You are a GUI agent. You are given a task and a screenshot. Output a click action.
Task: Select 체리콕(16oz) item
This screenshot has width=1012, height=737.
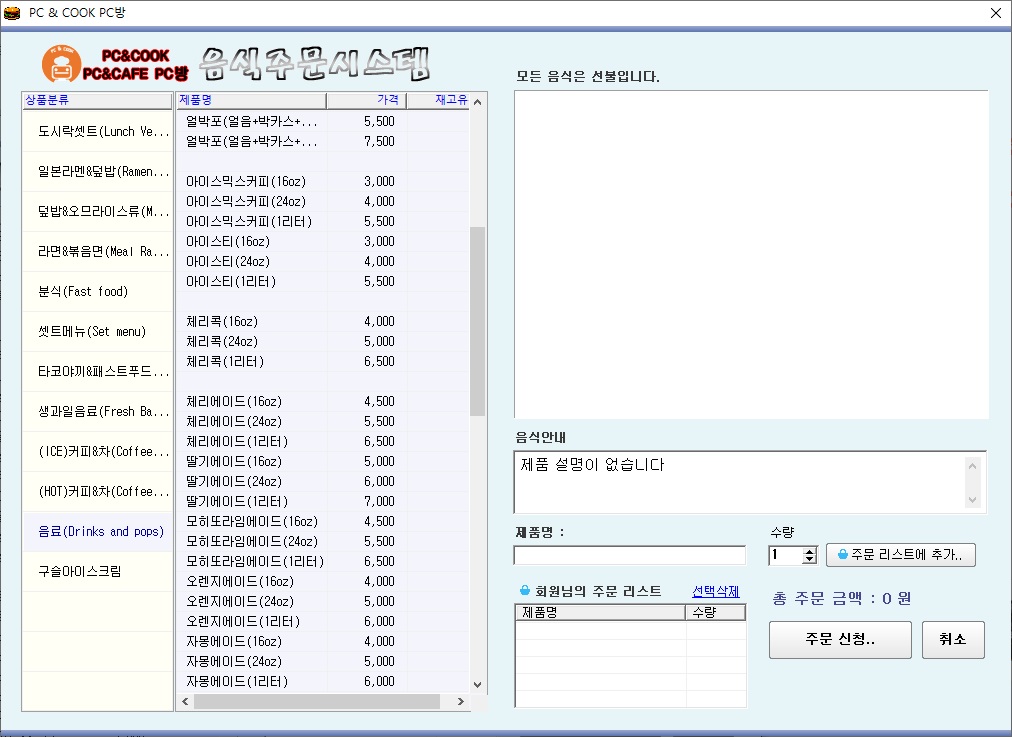pos(323,321)
